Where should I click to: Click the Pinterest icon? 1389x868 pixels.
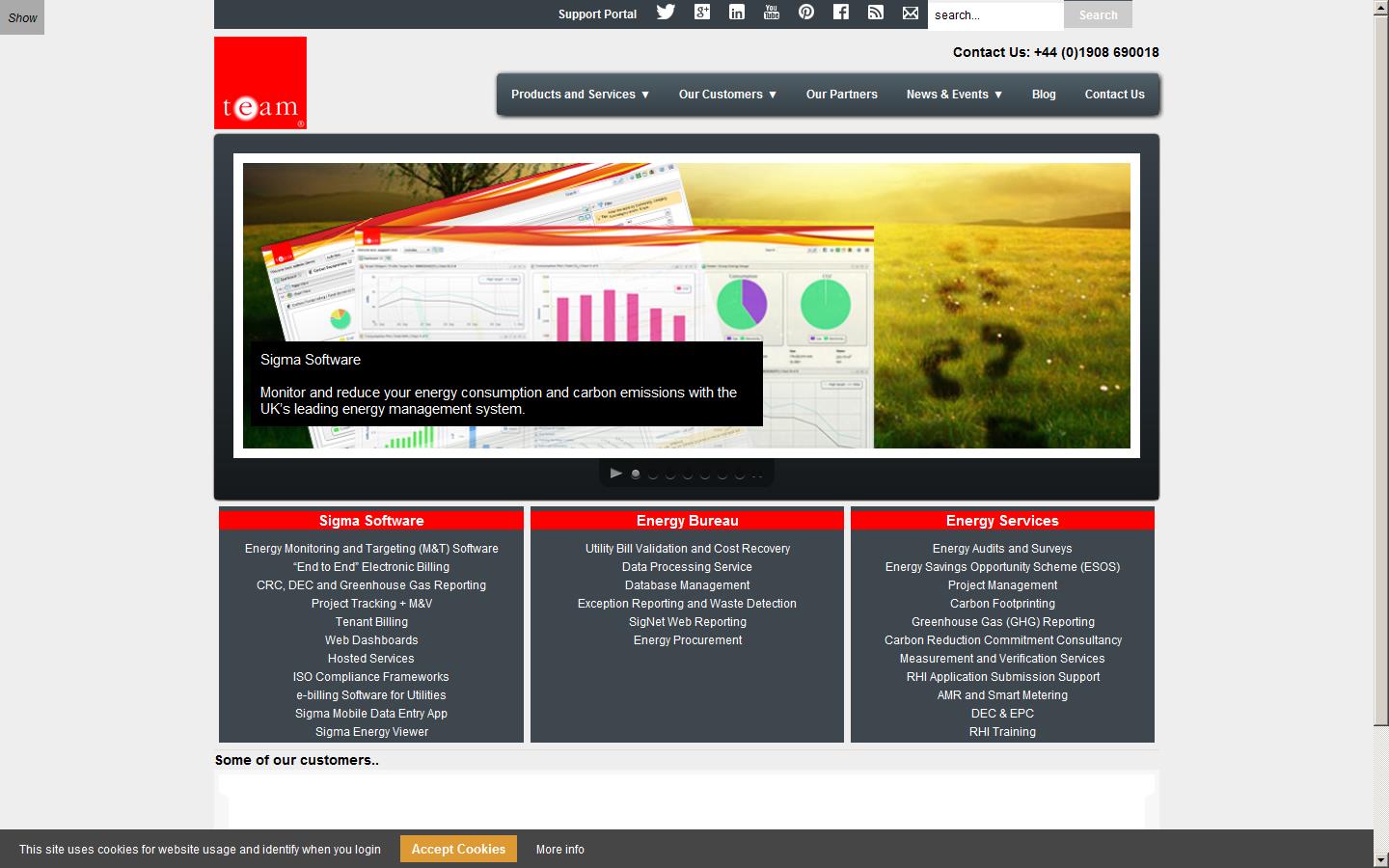click(x=805, y=13)
